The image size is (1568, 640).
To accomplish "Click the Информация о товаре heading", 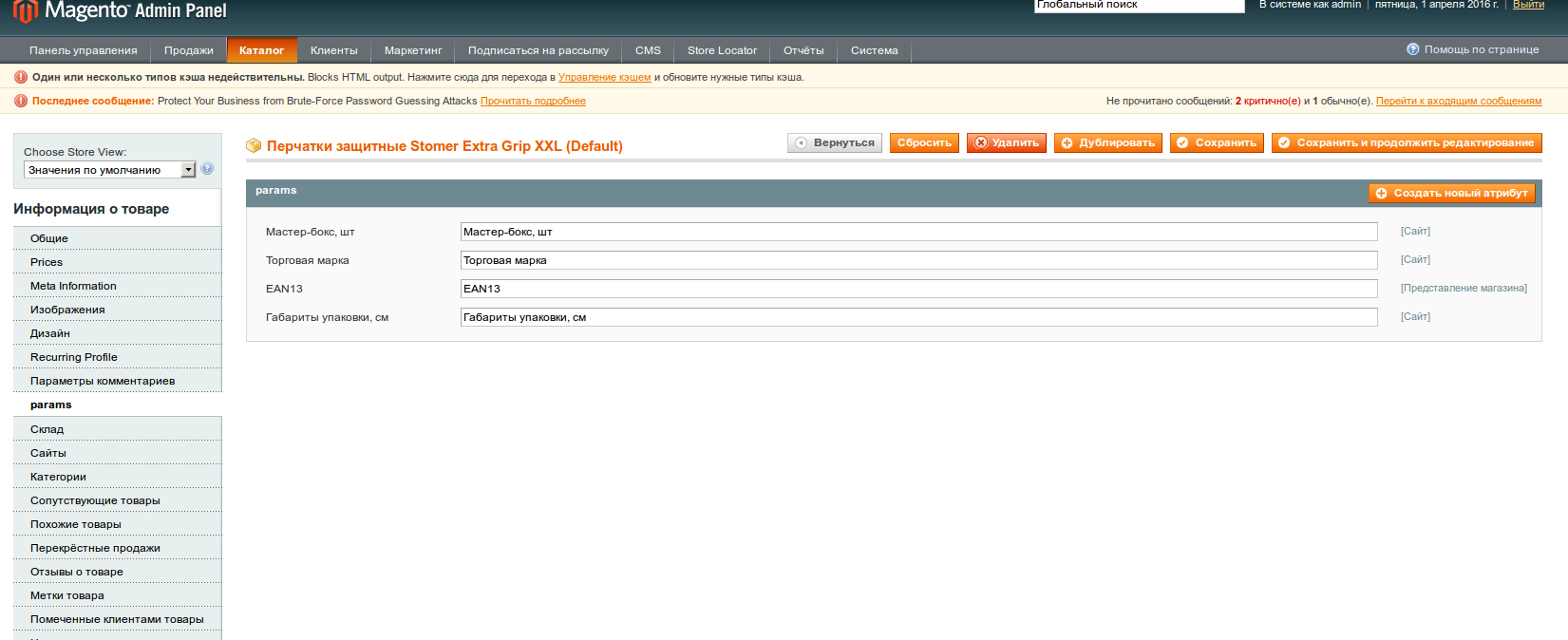I will tap(91, 209).
